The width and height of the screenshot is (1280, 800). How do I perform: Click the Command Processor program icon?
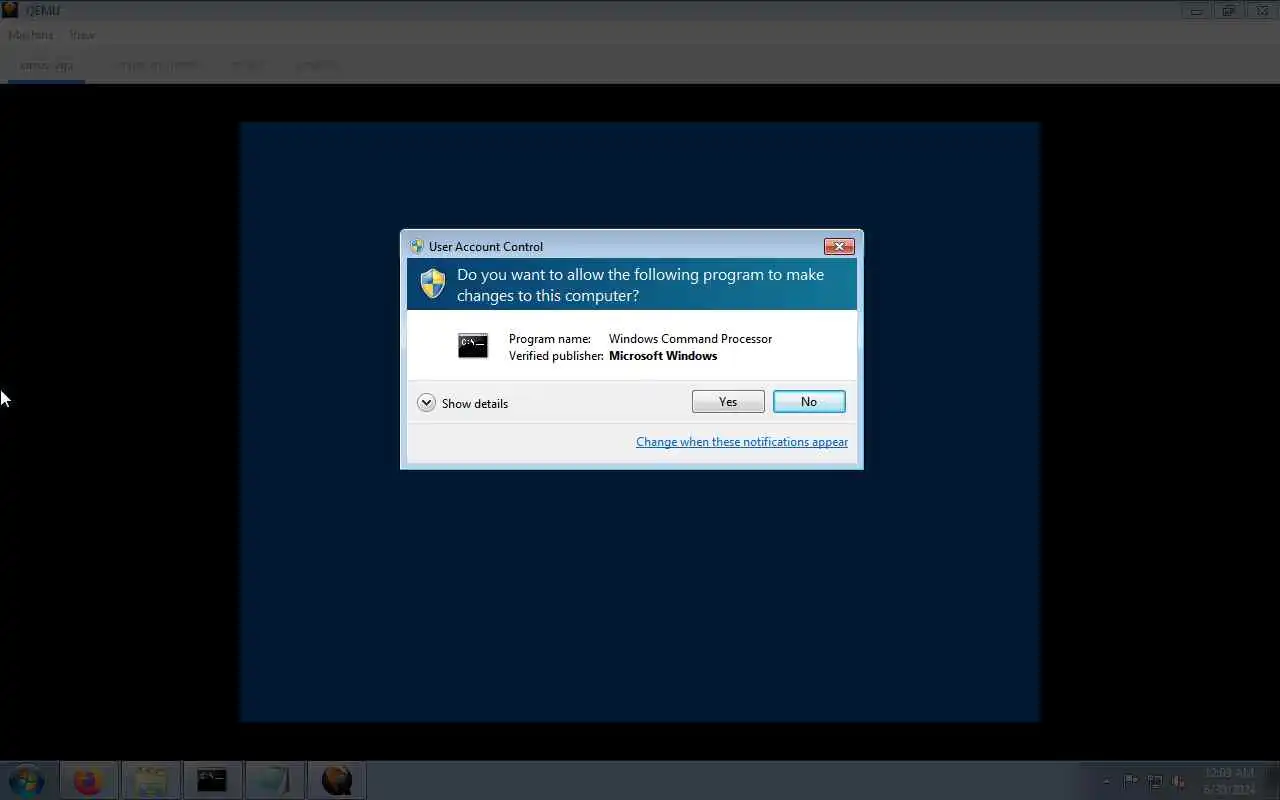(x=473, y=346)
